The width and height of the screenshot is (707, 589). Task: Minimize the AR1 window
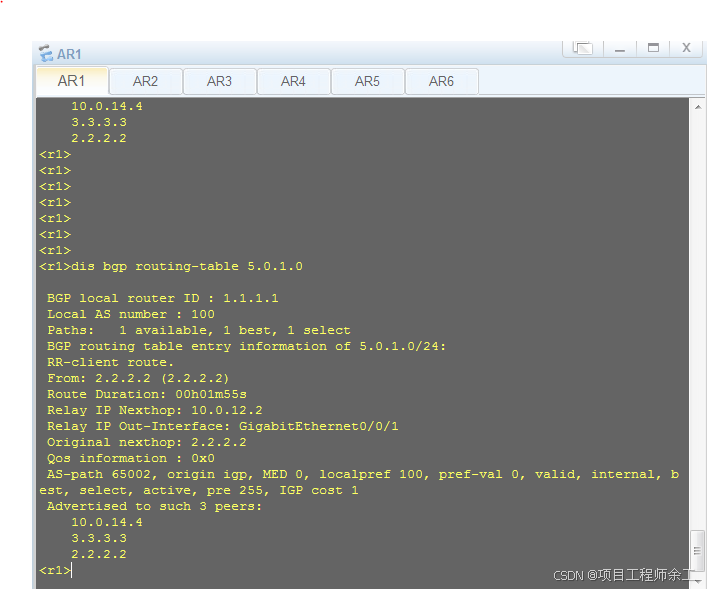pyautogui.click(x=620, y=48)
